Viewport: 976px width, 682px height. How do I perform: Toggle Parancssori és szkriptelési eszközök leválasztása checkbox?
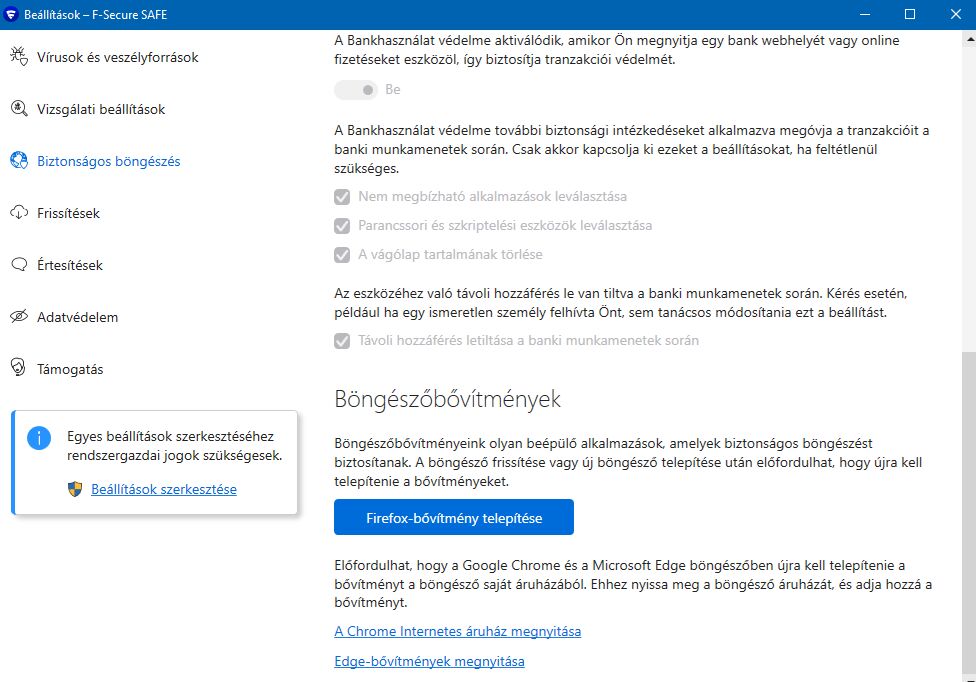coord(342,225)
